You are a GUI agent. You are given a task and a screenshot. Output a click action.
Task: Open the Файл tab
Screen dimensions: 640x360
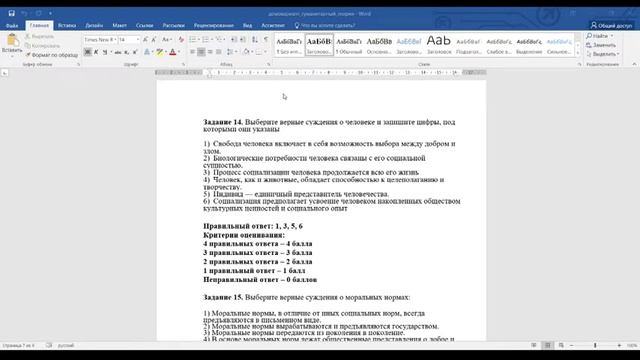point(12,25)
